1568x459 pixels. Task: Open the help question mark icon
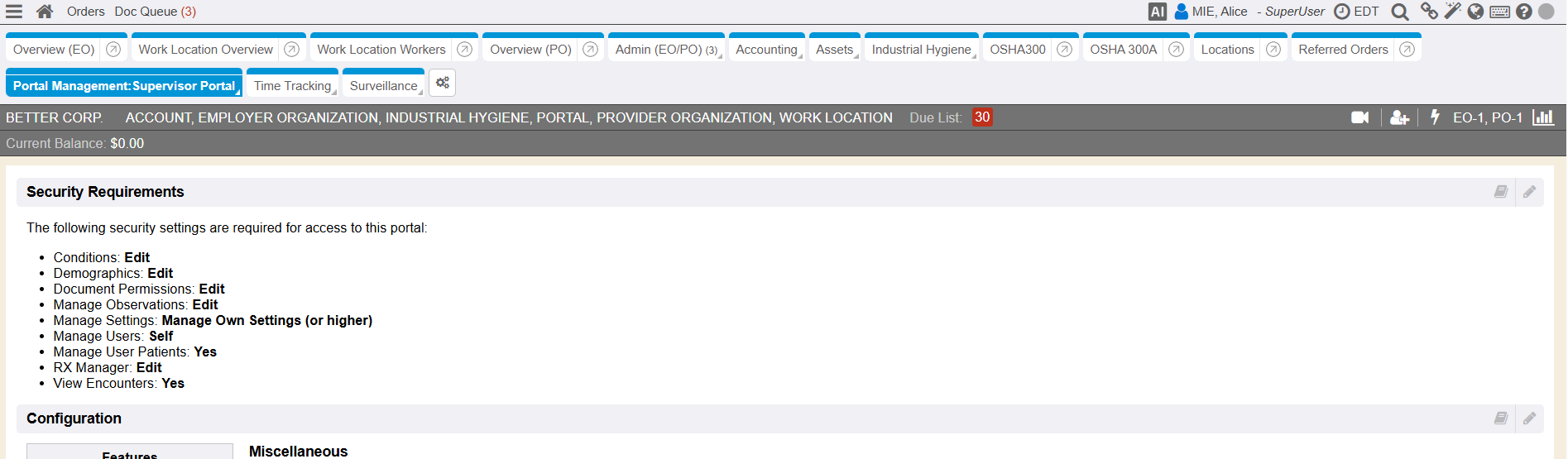coord(1523,12)
